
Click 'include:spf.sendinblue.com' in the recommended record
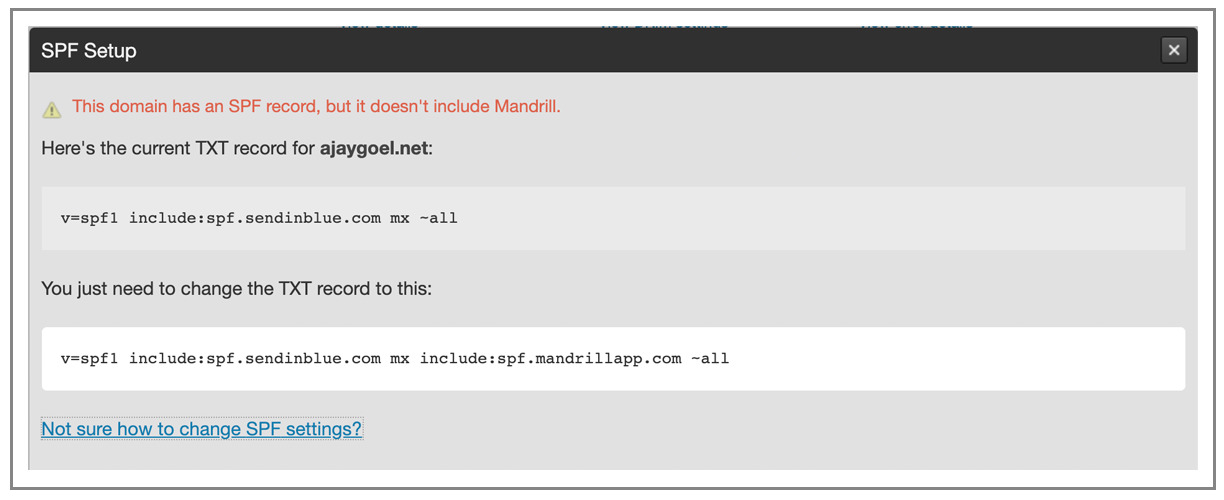[x=255, y=358]
